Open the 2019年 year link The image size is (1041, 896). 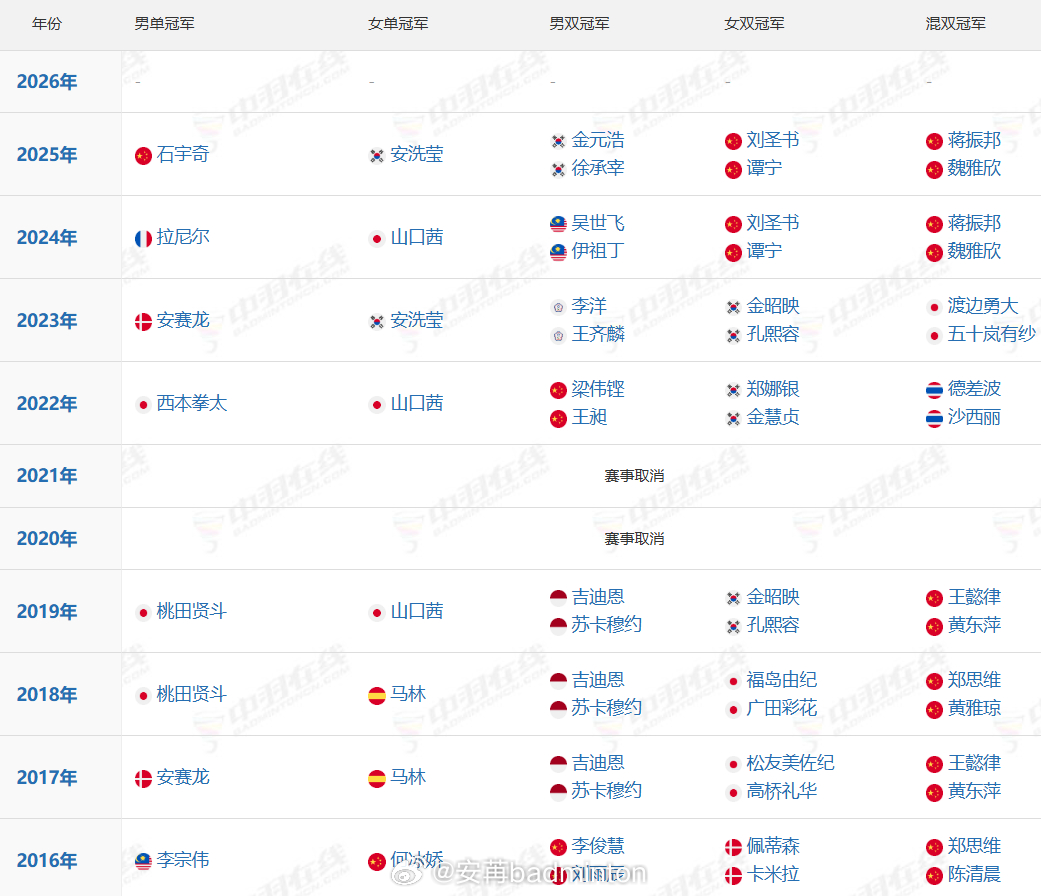[47, 611]
